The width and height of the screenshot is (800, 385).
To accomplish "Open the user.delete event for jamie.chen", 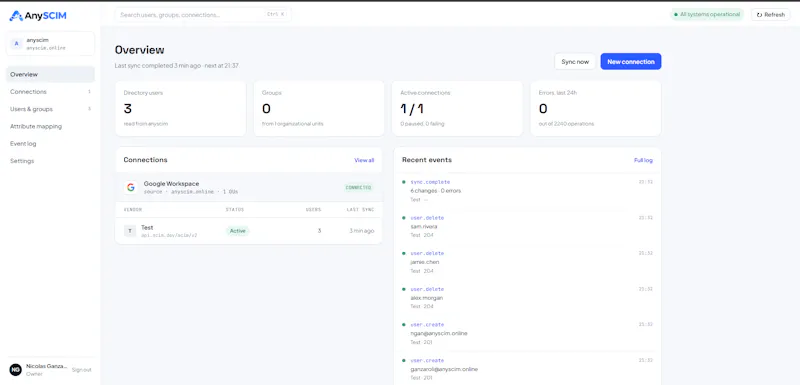I will point(527,262).
